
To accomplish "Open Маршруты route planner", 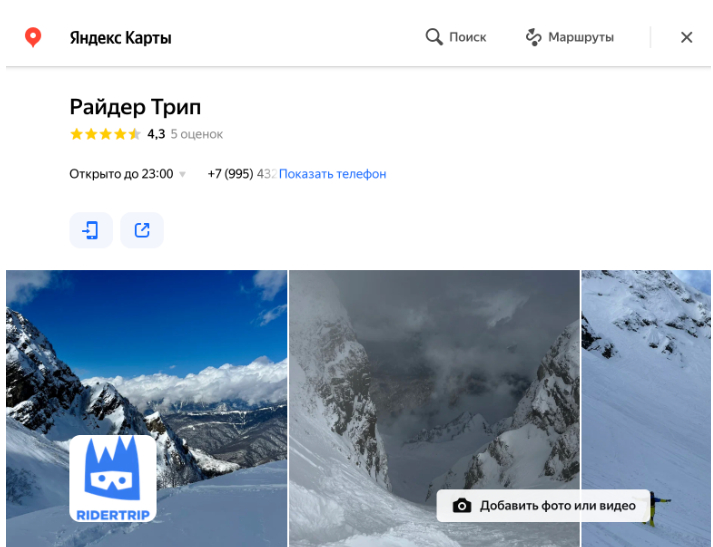I will [x=569, y=37].
